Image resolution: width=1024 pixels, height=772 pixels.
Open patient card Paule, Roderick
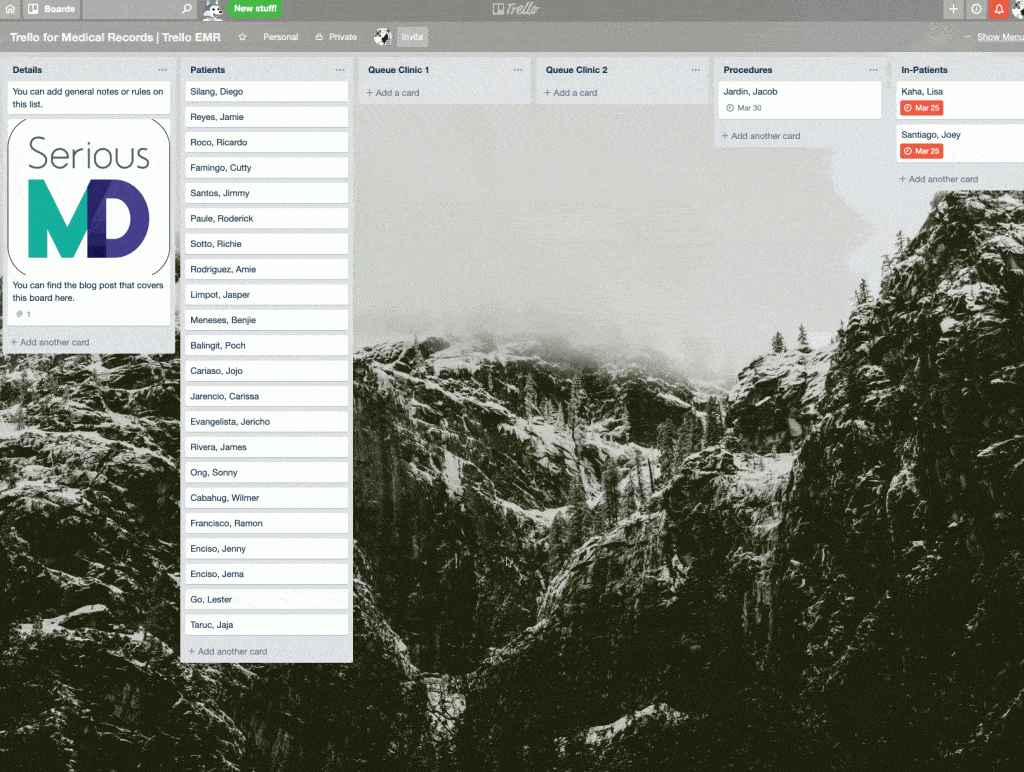[x=266, y=219]
